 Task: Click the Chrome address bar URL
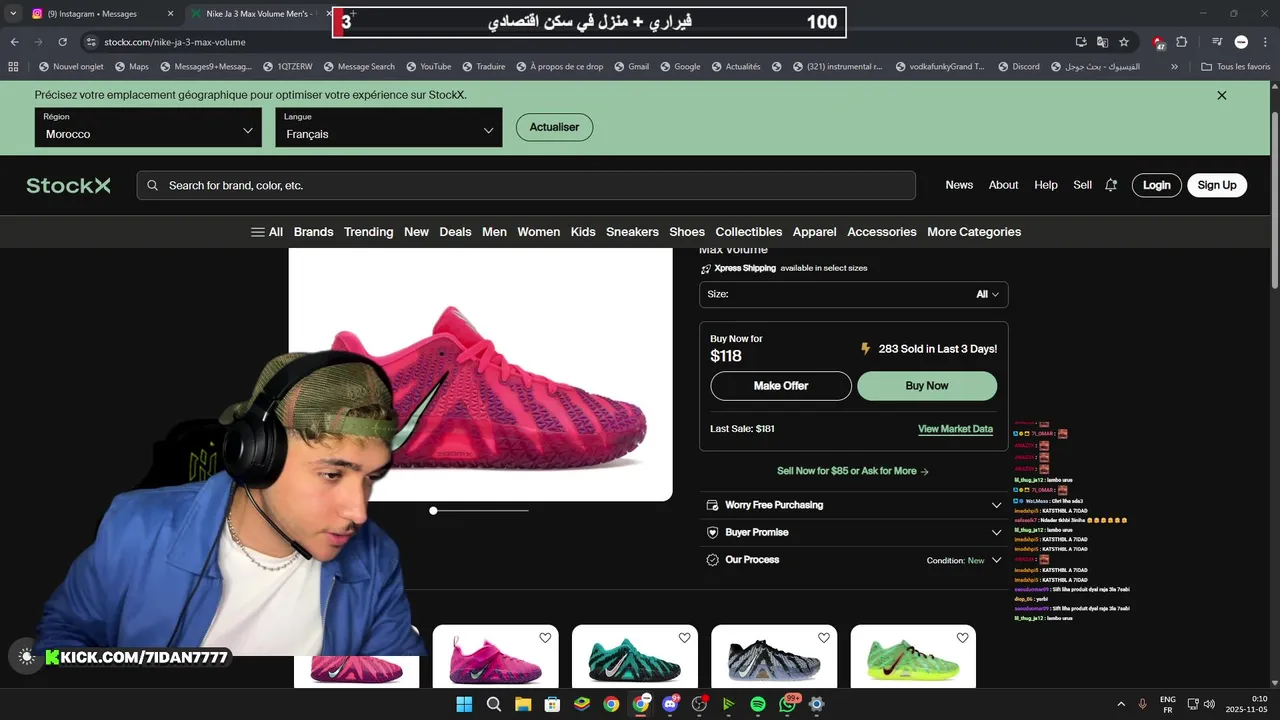tap(175, 42)
